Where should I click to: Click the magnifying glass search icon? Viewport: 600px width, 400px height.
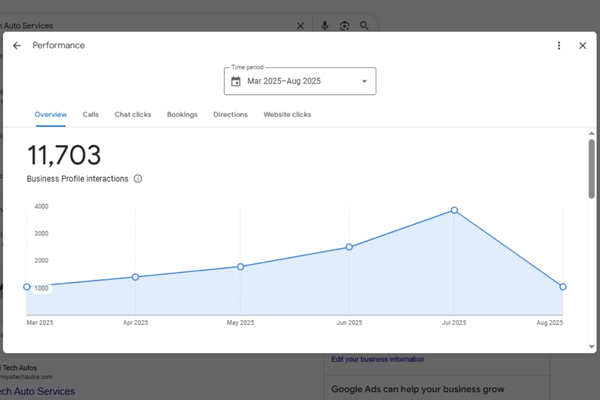point(365,26)
